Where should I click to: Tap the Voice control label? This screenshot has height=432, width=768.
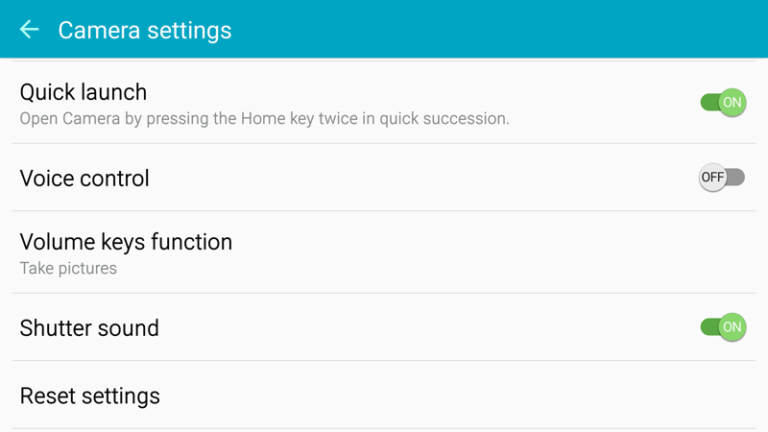point(85,178)
